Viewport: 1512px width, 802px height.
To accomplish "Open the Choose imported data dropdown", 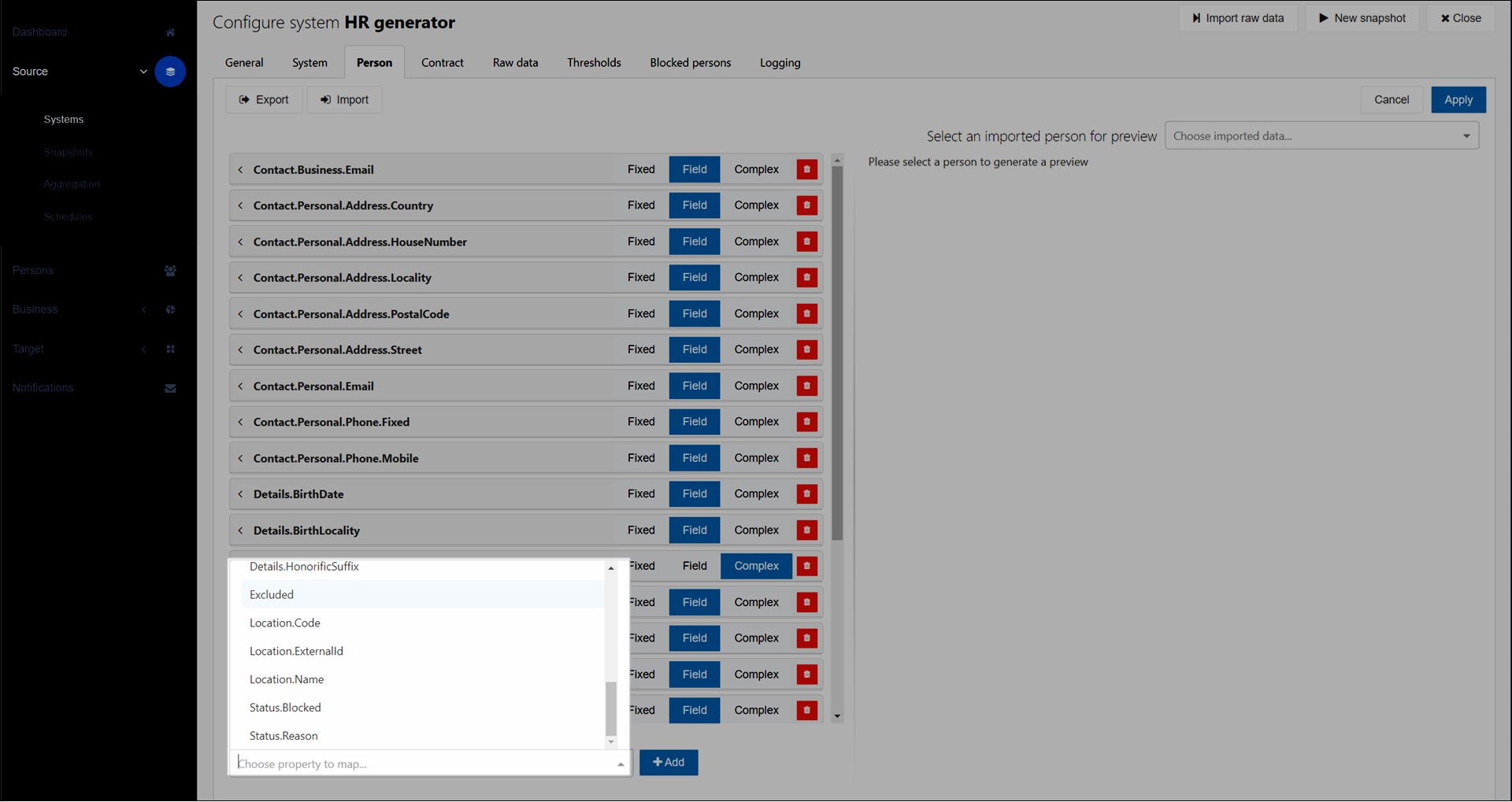I will click(x=1321, y=136).
